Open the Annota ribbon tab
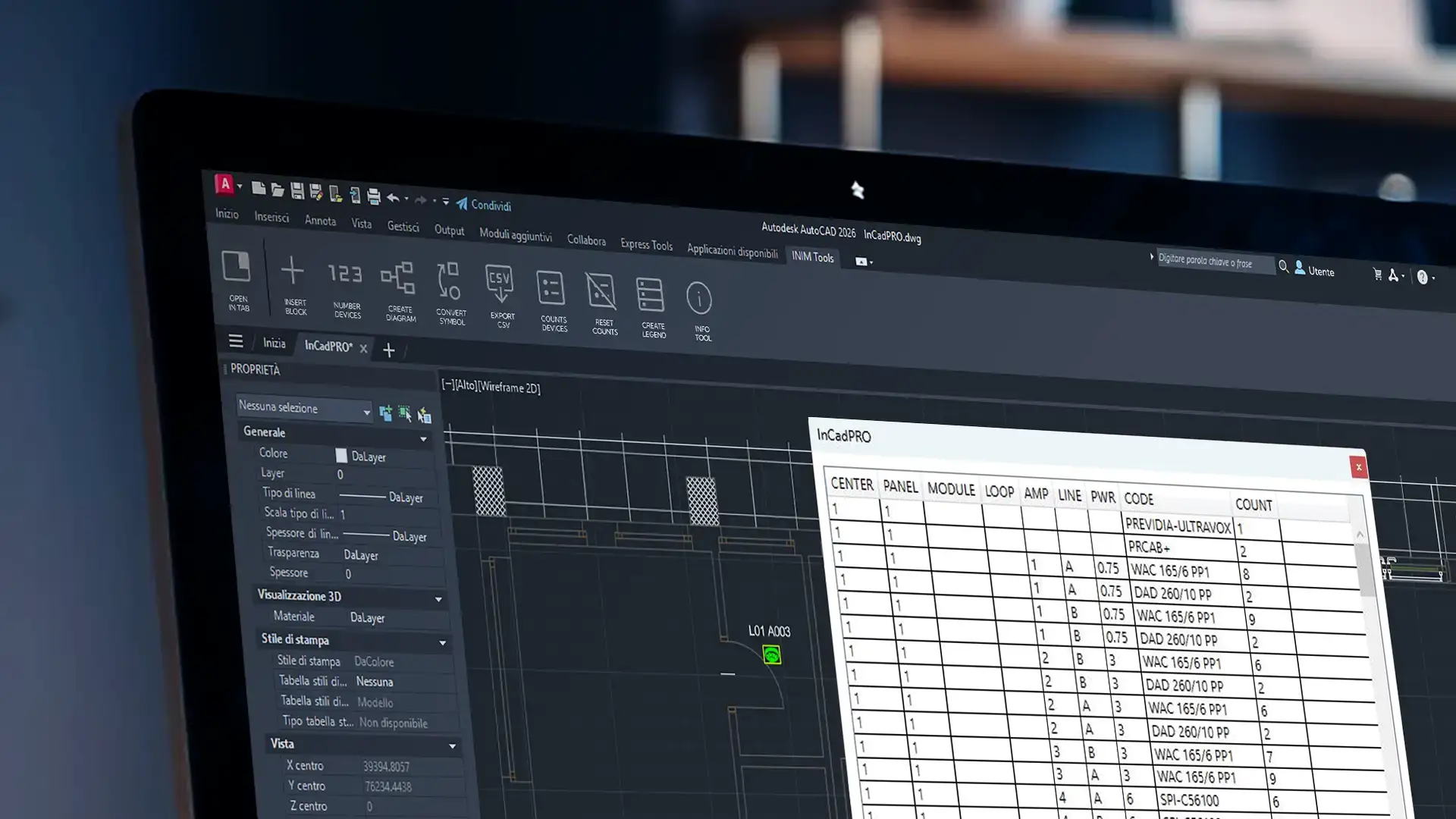Viewport: 1456px width, 819px height. (x=320, y=221)
